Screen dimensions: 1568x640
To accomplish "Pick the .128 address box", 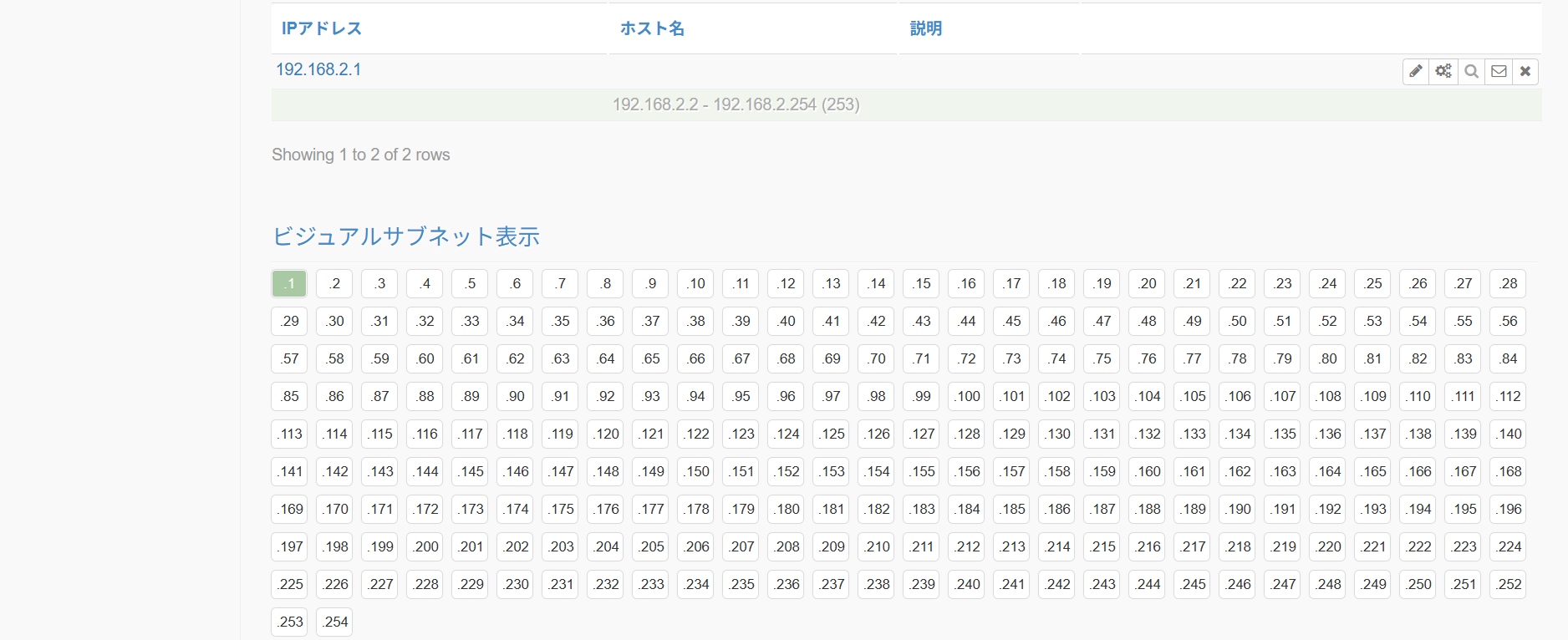I will pos(967,434).
